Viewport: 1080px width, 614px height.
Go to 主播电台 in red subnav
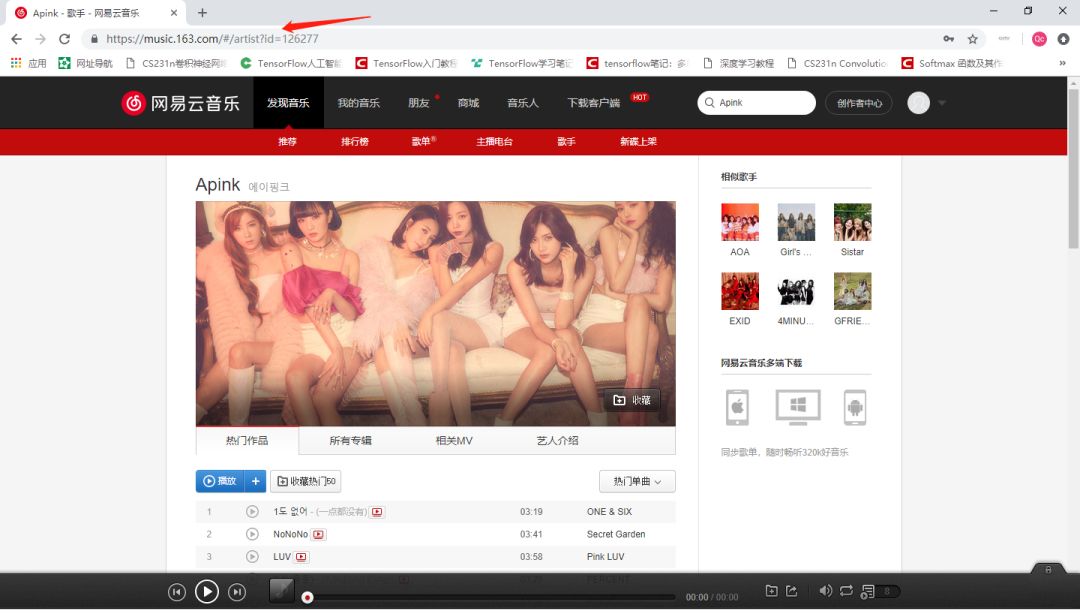pyautogui.click(x=494, y=141)
